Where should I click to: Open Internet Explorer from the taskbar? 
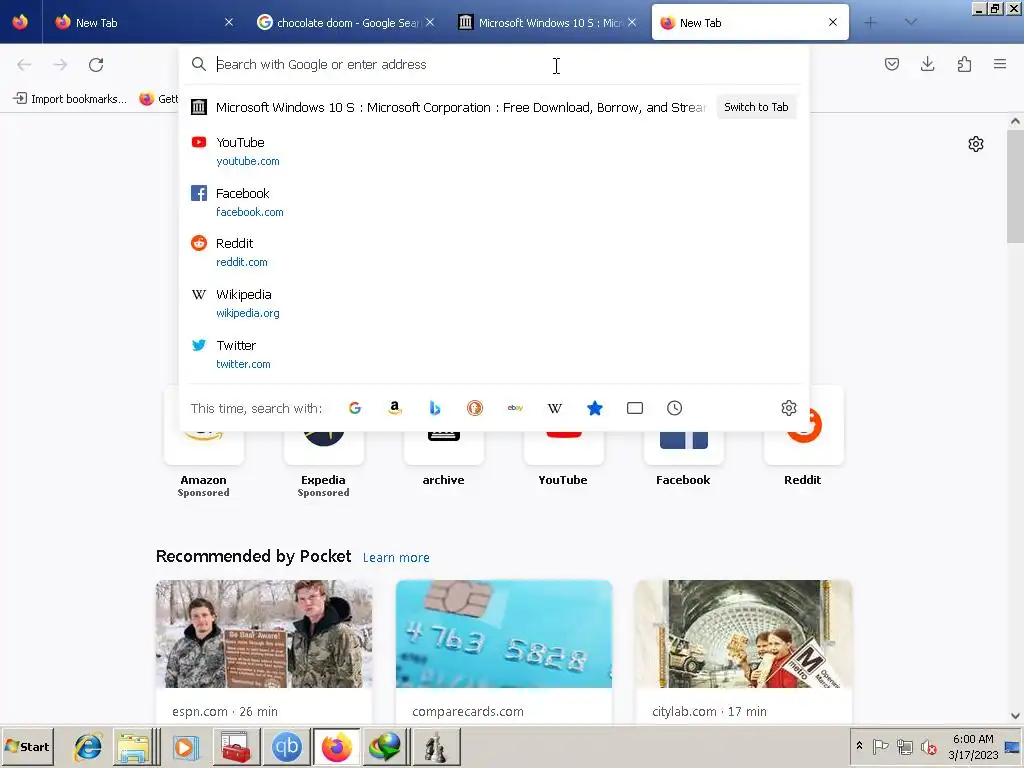[88, 746]
